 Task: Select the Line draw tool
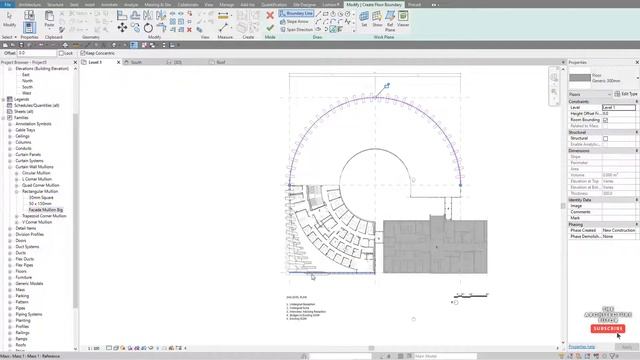(x=318, y=14)
